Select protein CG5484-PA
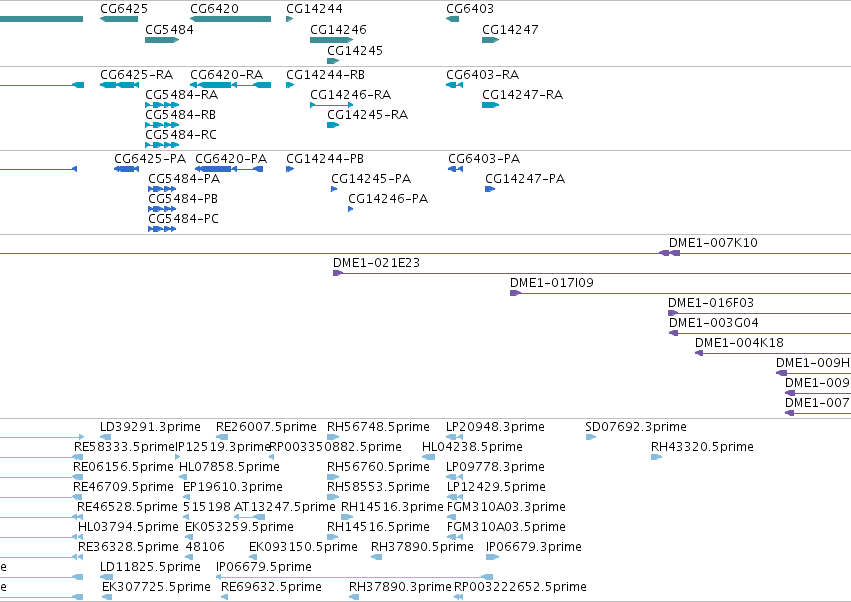 click(184, 179)
